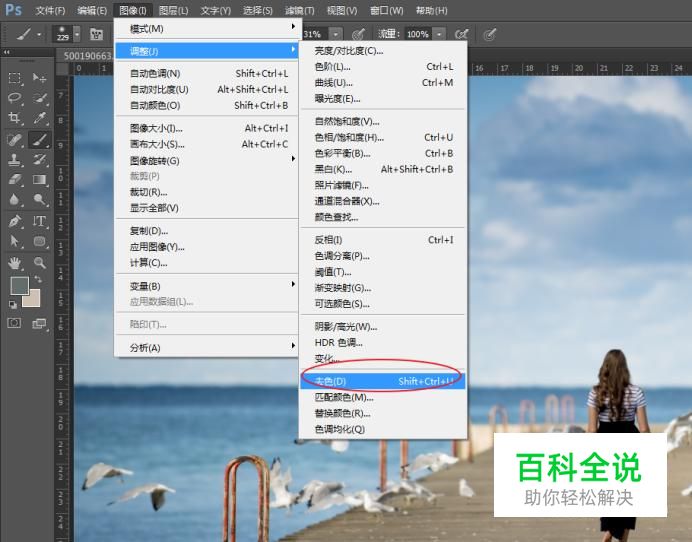Change screen mode icon
692x542 pixels.
(x=39, y=324)
